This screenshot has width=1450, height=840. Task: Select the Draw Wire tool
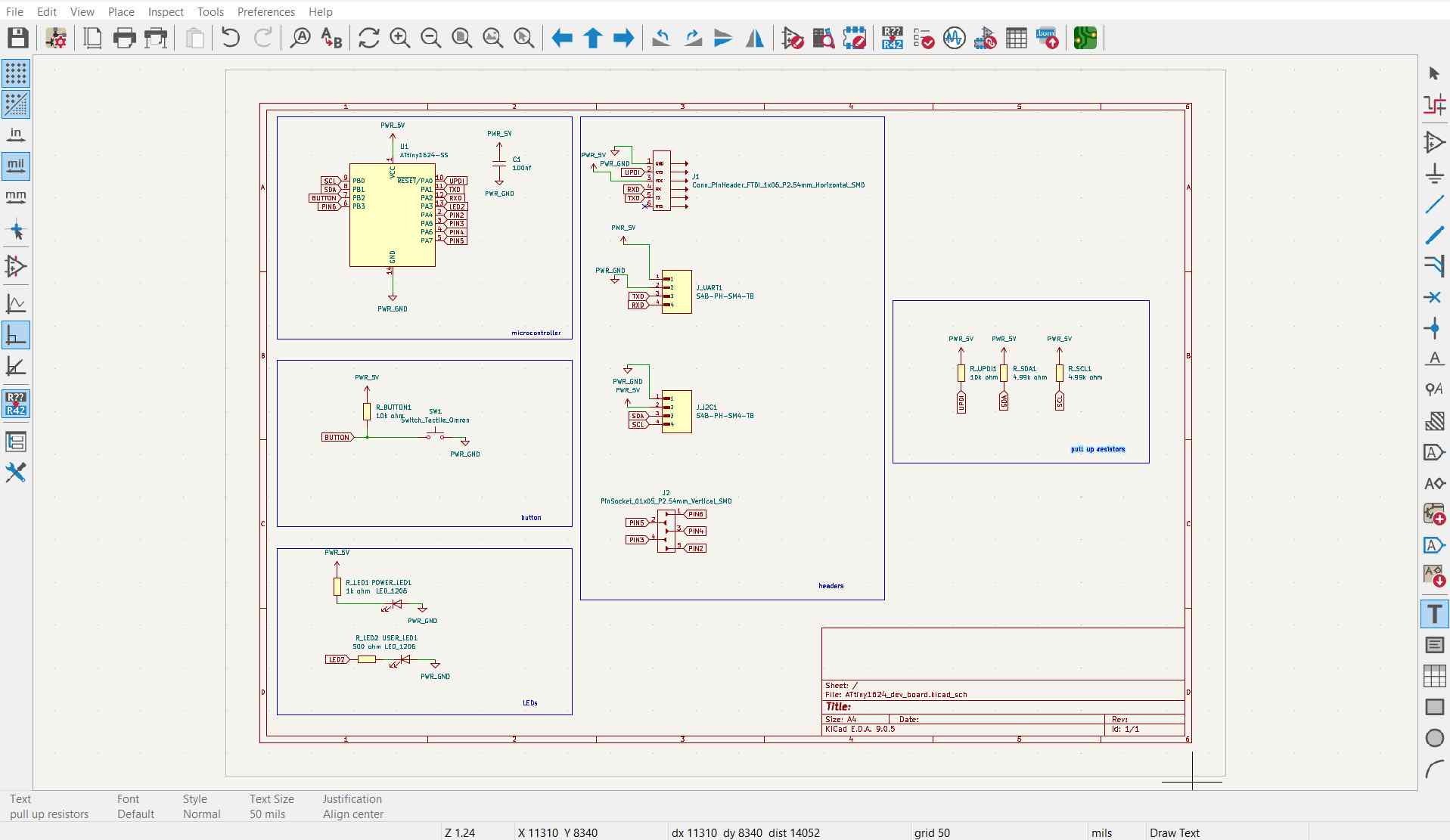(x=1434, y=204)
